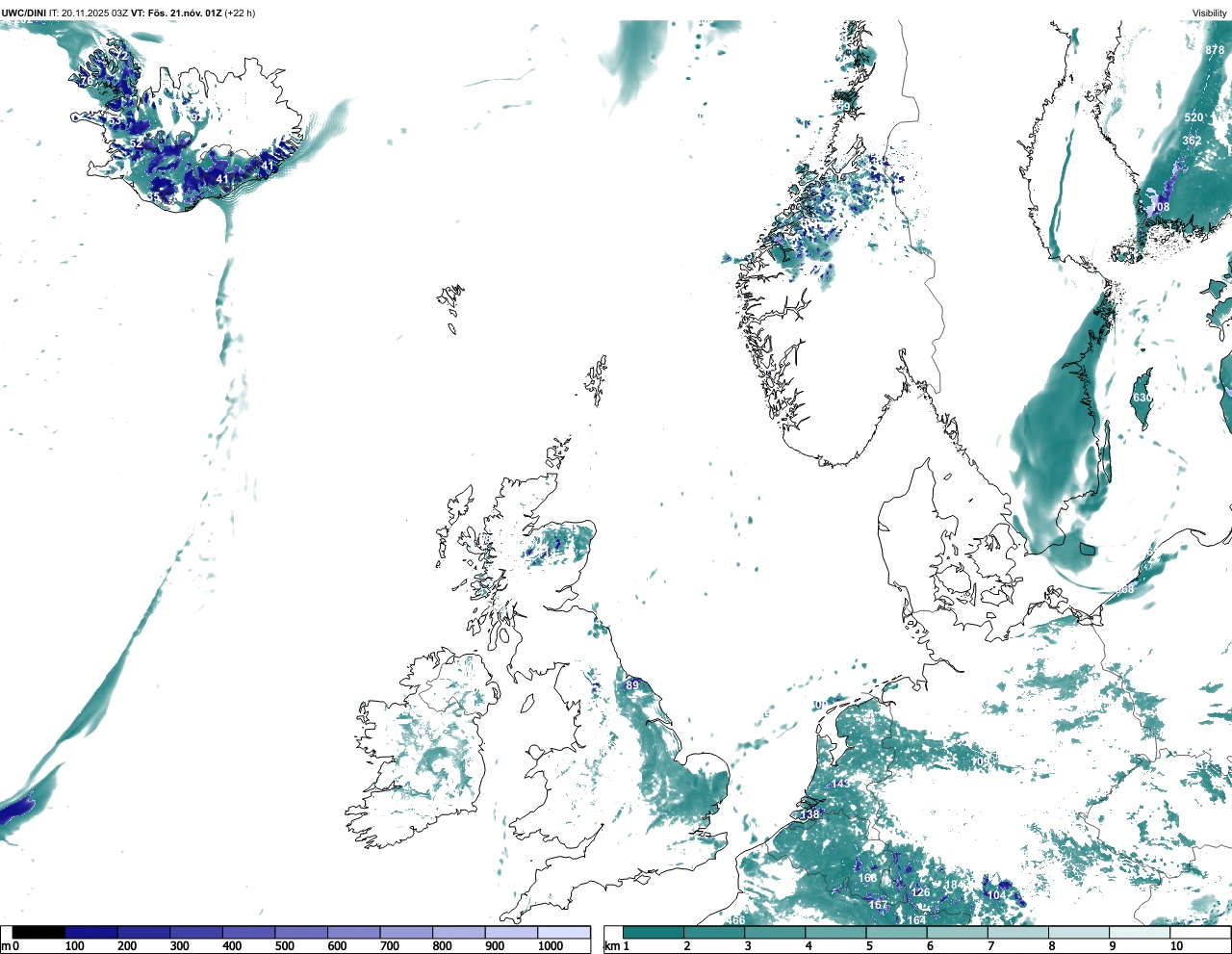Click the '109' value over northern Germany
This screenshot has height=954, width=1232.
click(980, 761)
